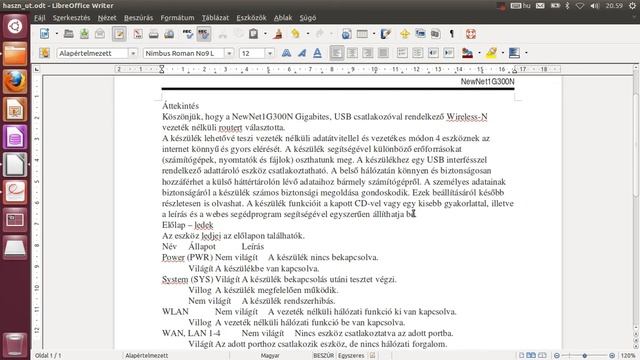640x360 pixels.
Task: Open the Nimbus Roman No9 L font dropdown
Action: [x=229, y=53]
